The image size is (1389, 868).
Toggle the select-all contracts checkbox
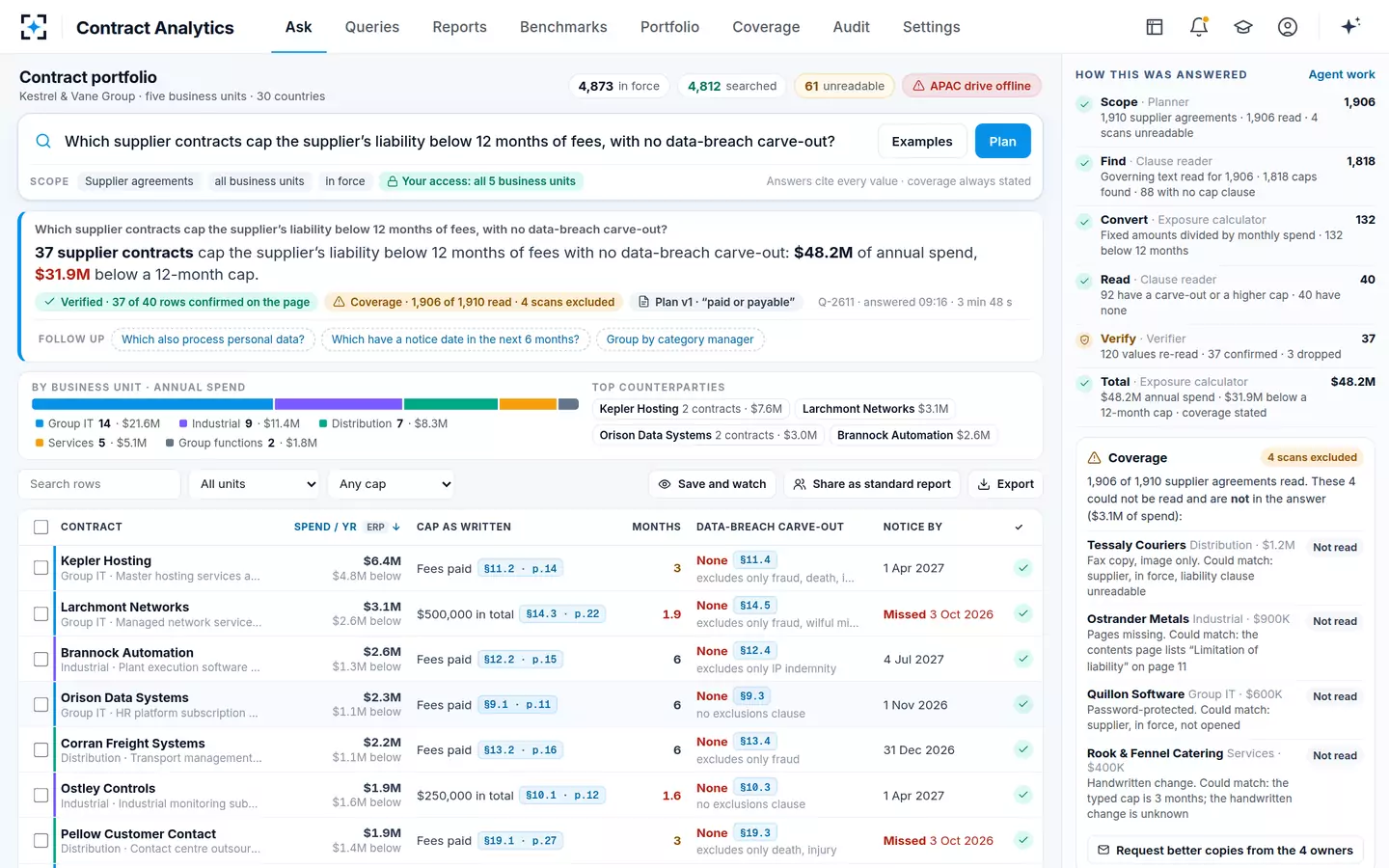[41, 527]
